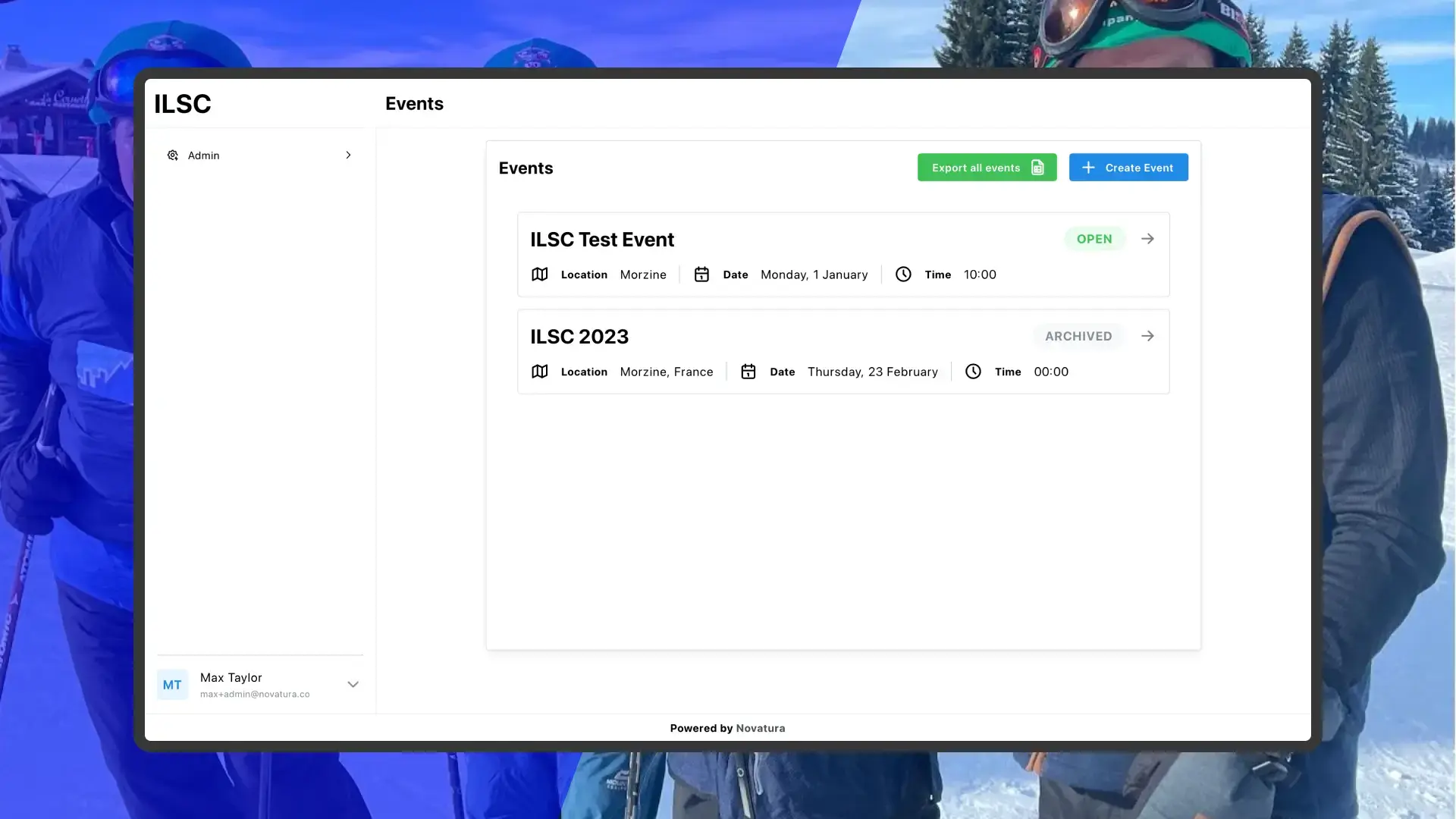
Task: Click the map icon on ILSC 2023 card
Action: (539, 372)
